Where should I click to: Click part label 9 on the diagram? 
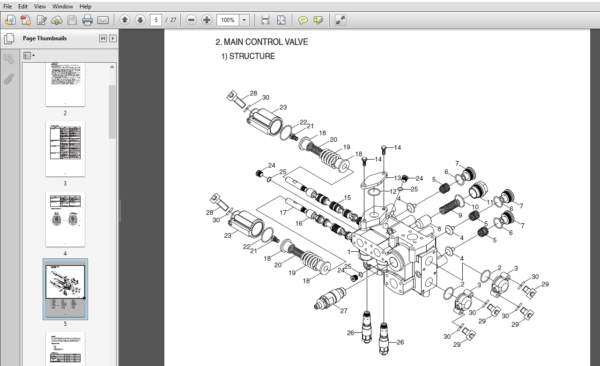click(460, 215)
